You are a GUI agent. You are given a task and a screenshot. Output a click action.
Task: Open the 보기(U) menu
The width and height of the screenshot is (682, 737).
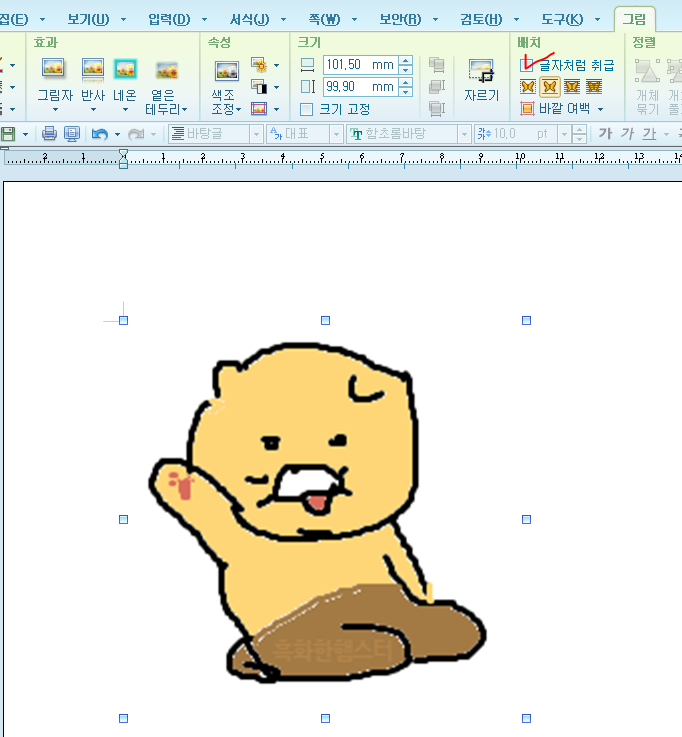88,19
